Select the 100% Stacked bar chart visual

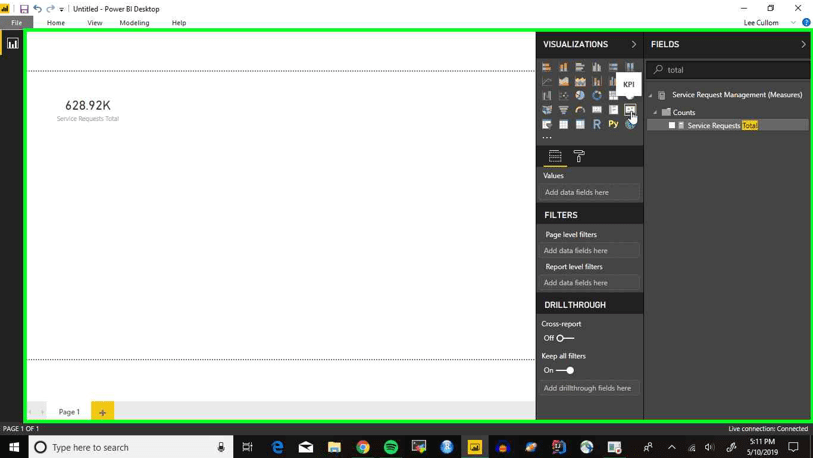[613, 67]
